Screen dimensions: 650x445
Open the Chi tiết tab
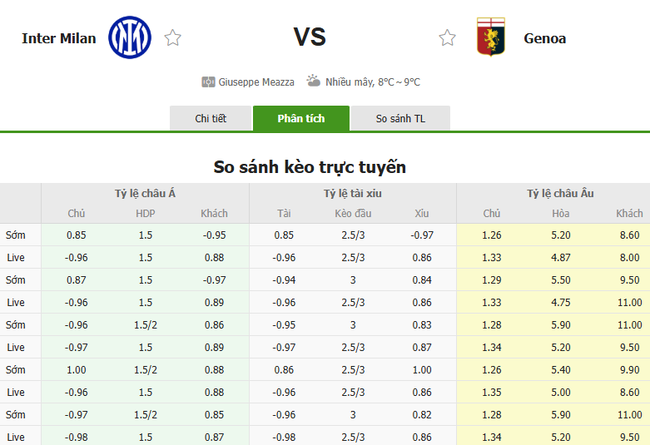click(210, 118)
